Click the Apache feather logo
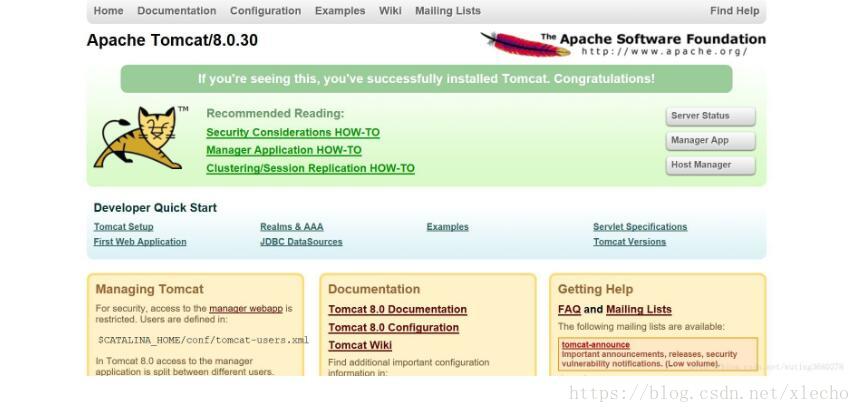Image resolution: width=860 pixels, height=413 pixels. [x=525, y=44]
